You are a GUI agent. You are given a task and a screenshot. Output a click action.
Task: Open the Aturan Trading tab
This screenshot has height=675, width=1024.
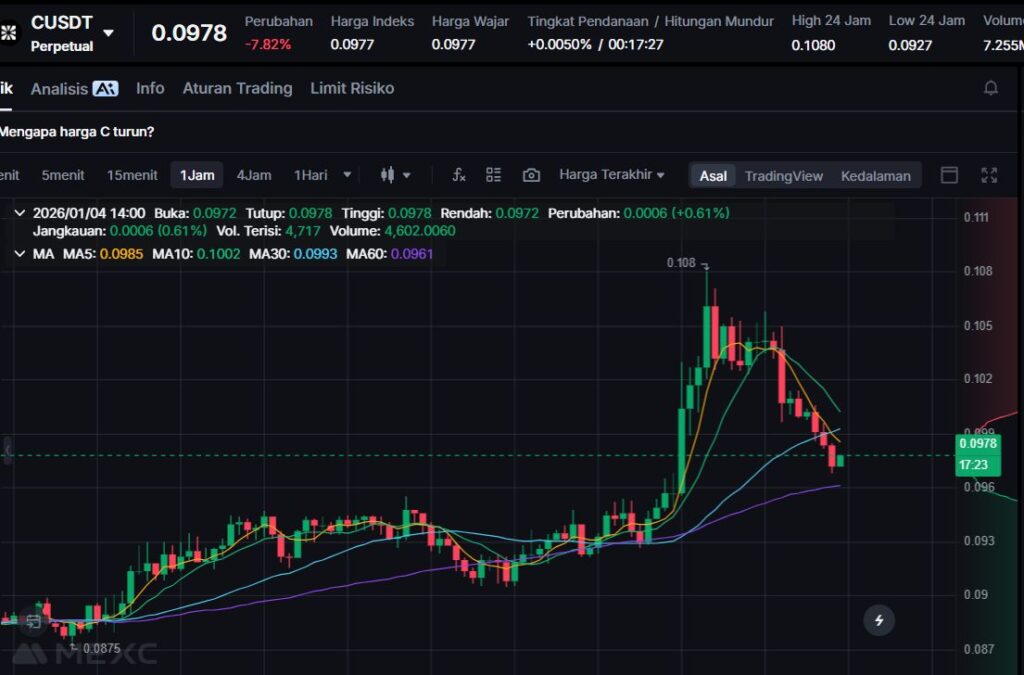coord(237,88)
